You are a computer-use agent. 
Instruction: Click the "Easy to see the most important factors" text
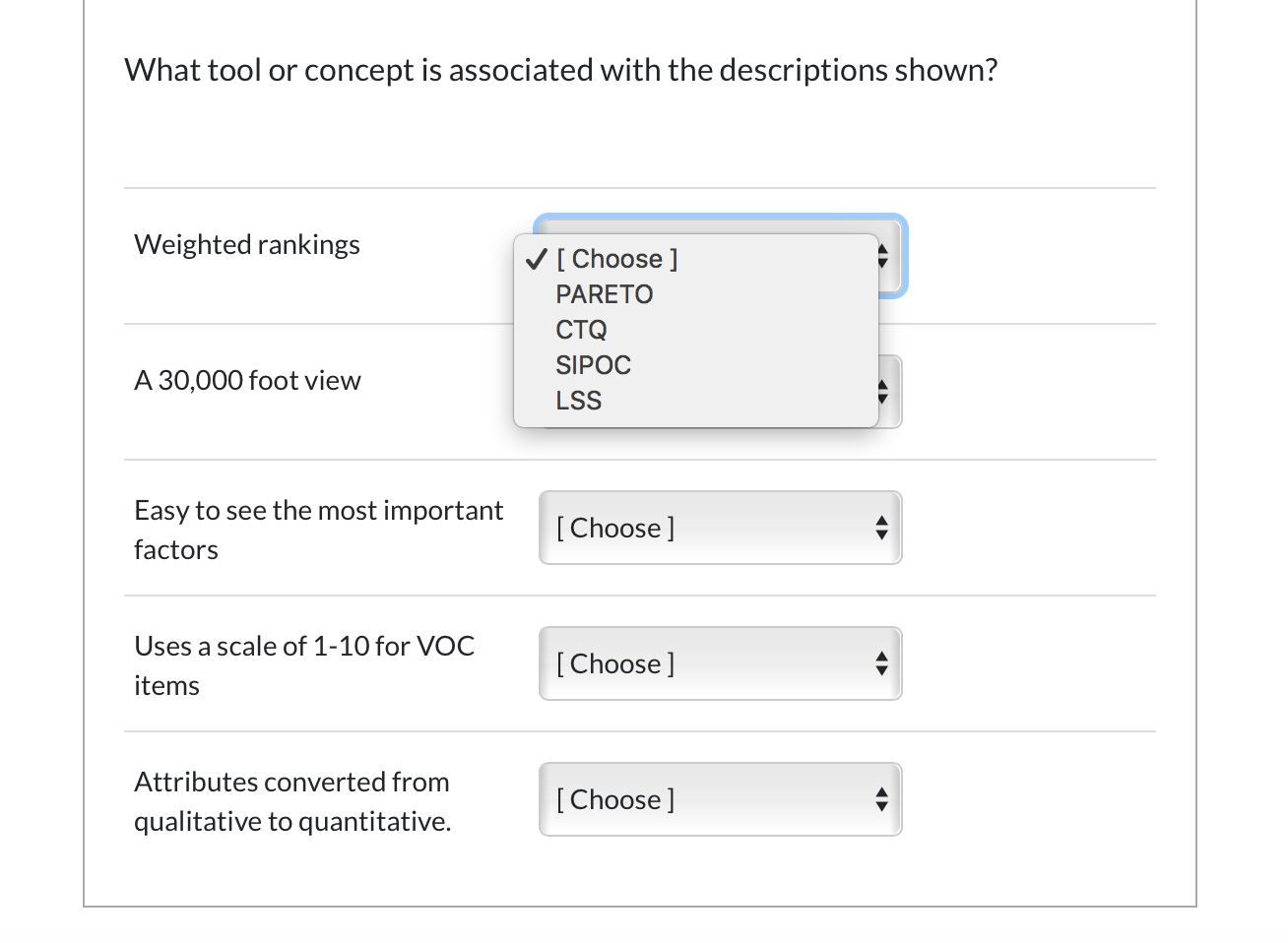pos(318,530)
